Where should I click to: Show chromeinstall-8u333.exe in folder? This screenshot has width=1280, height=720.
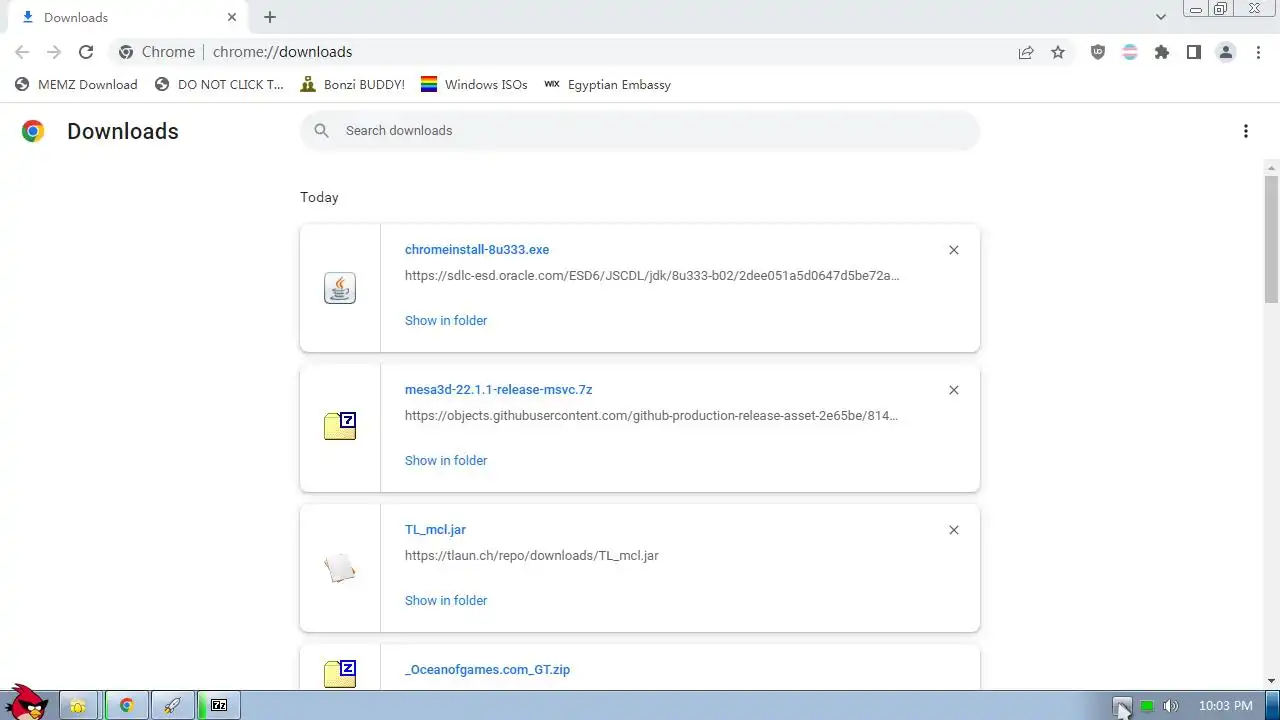(446, 321)
